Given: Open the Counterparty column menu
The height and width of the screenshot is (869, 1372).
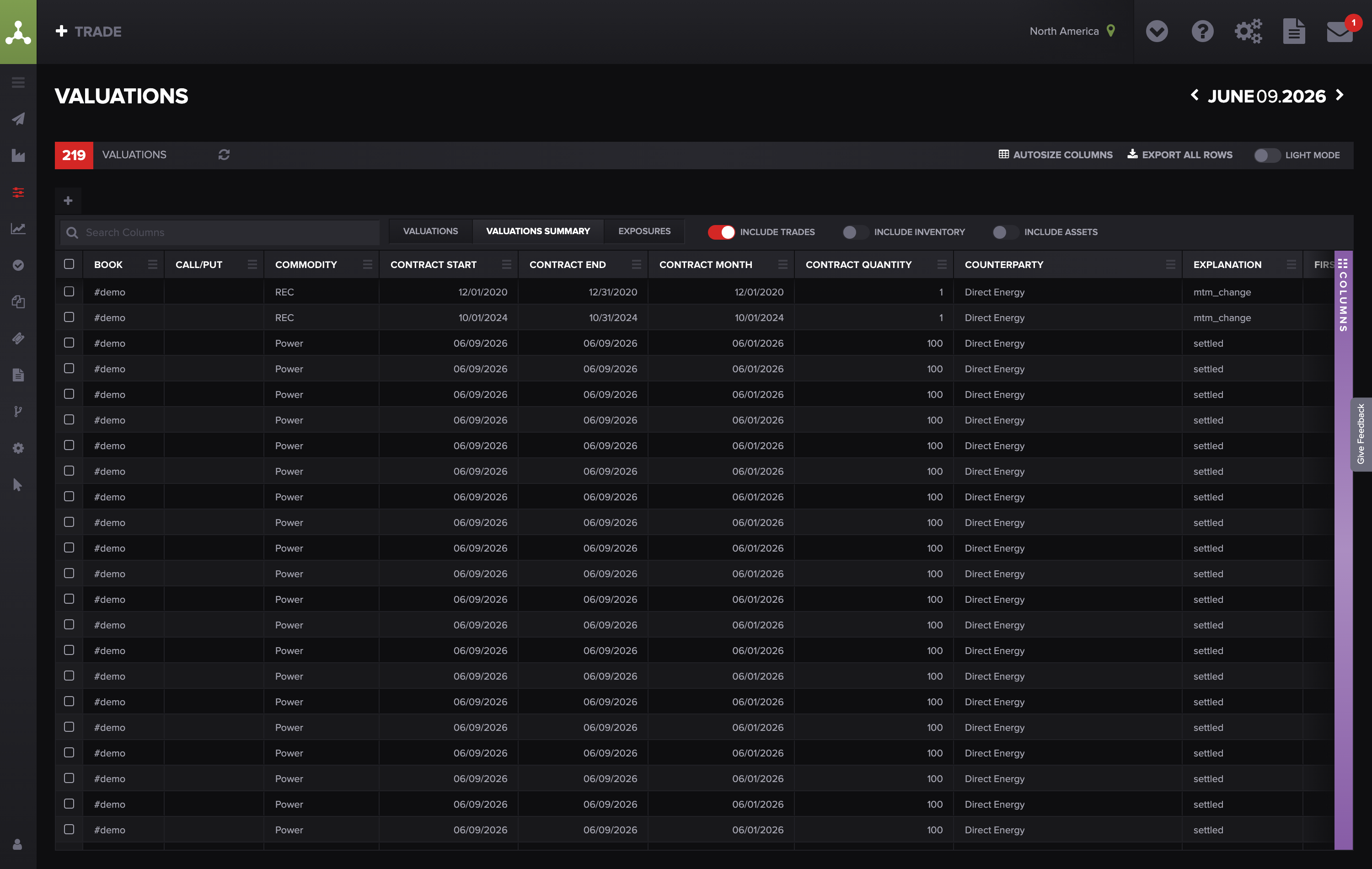Looking at the screenshot, I should pos(1170,264).
